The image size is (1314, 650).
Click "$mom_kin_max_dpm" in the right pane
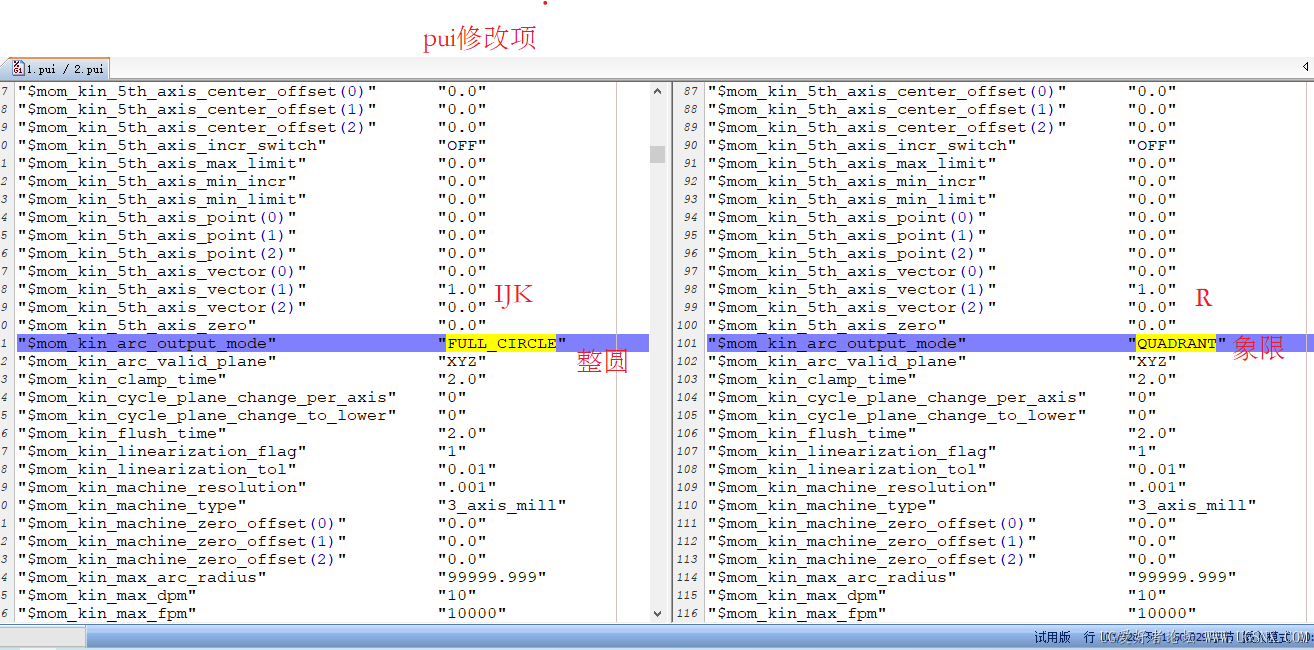pos(797,595)
